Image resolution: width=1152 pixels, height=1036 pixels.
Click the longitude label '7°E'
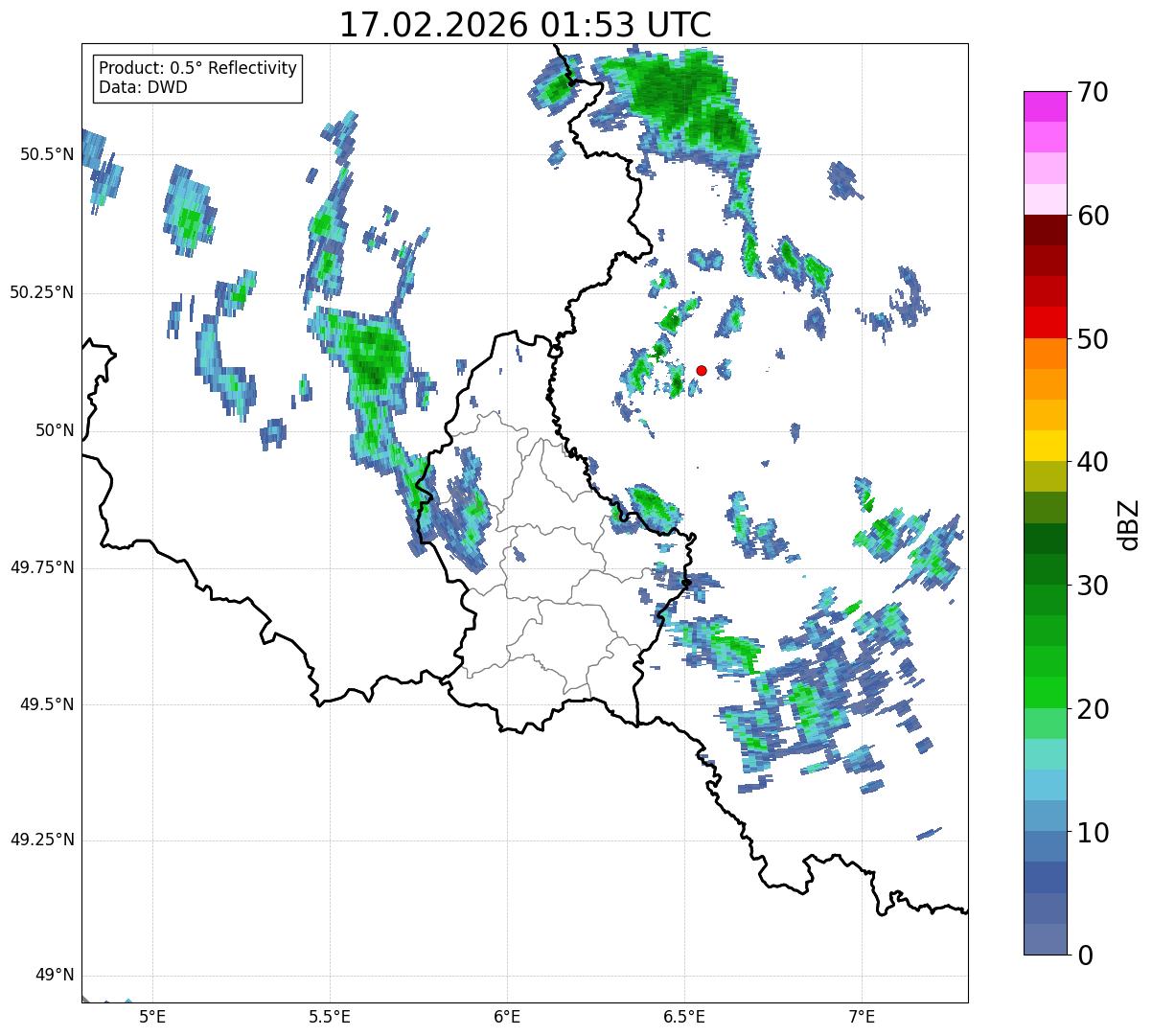[862, 1016]
